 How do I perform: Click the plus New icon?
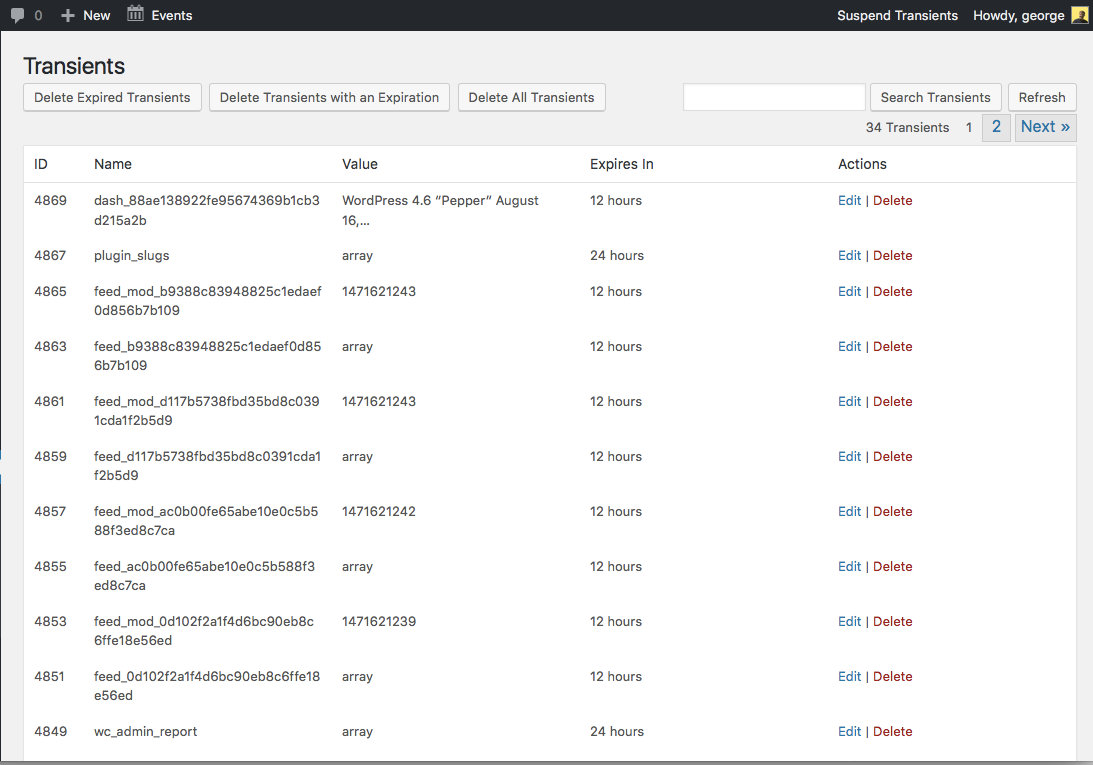point(68,15)
